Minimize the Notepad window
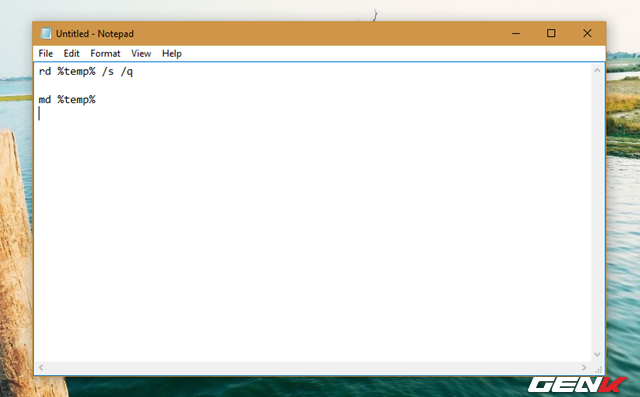Screen dimensions: 640x397 (516, 33)
